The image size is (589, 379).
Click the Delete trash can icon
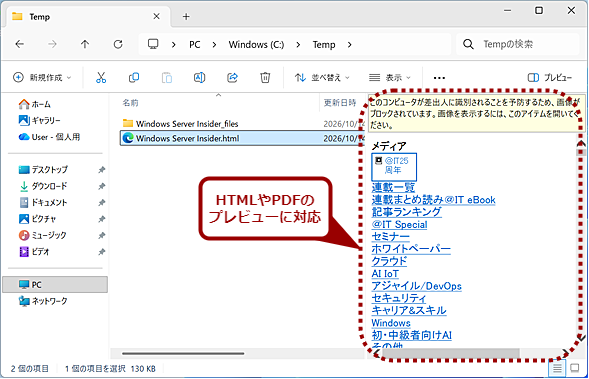tap(265, 78)
